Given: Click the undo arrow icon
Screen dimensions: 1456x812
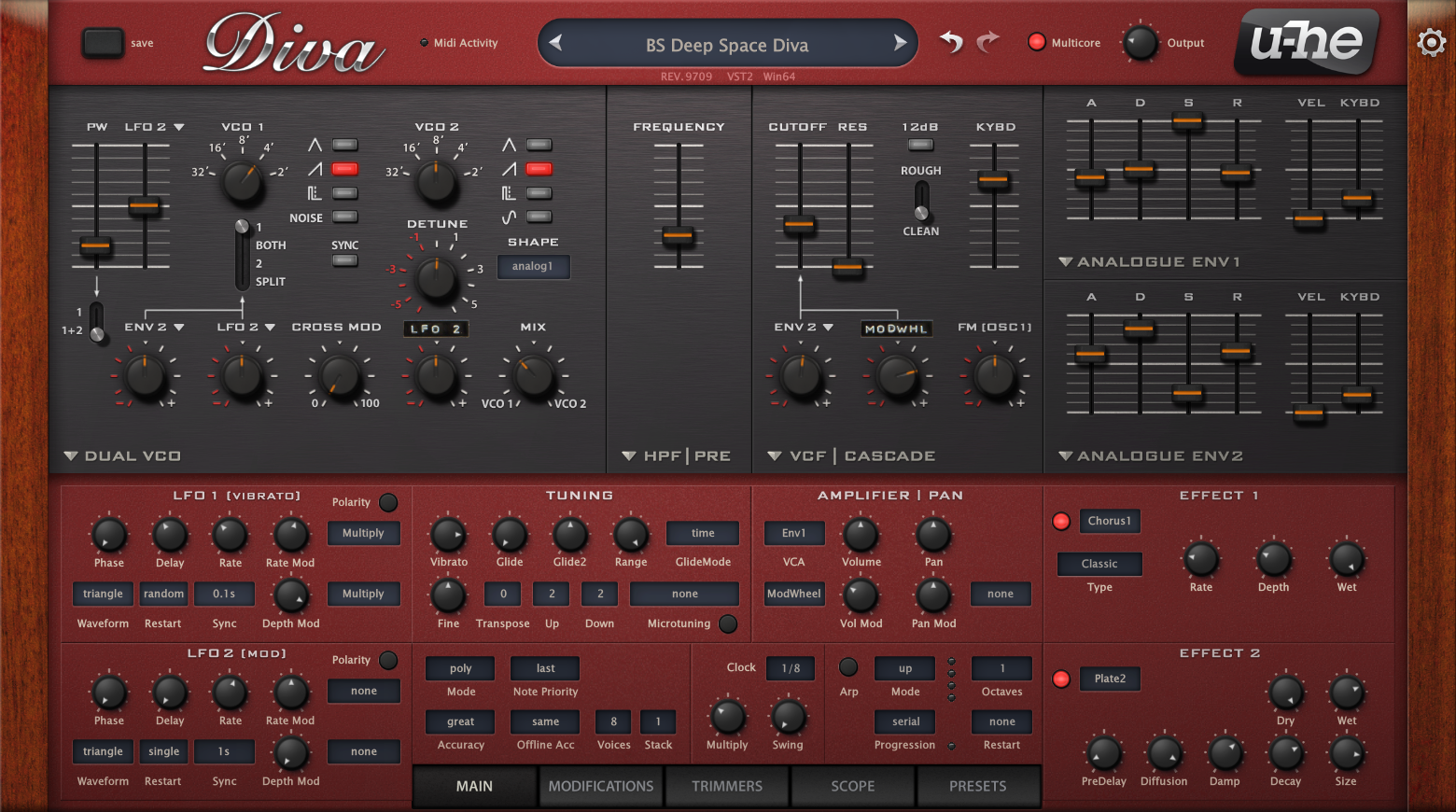Looking at the screenshot, I should pos(951,42).
